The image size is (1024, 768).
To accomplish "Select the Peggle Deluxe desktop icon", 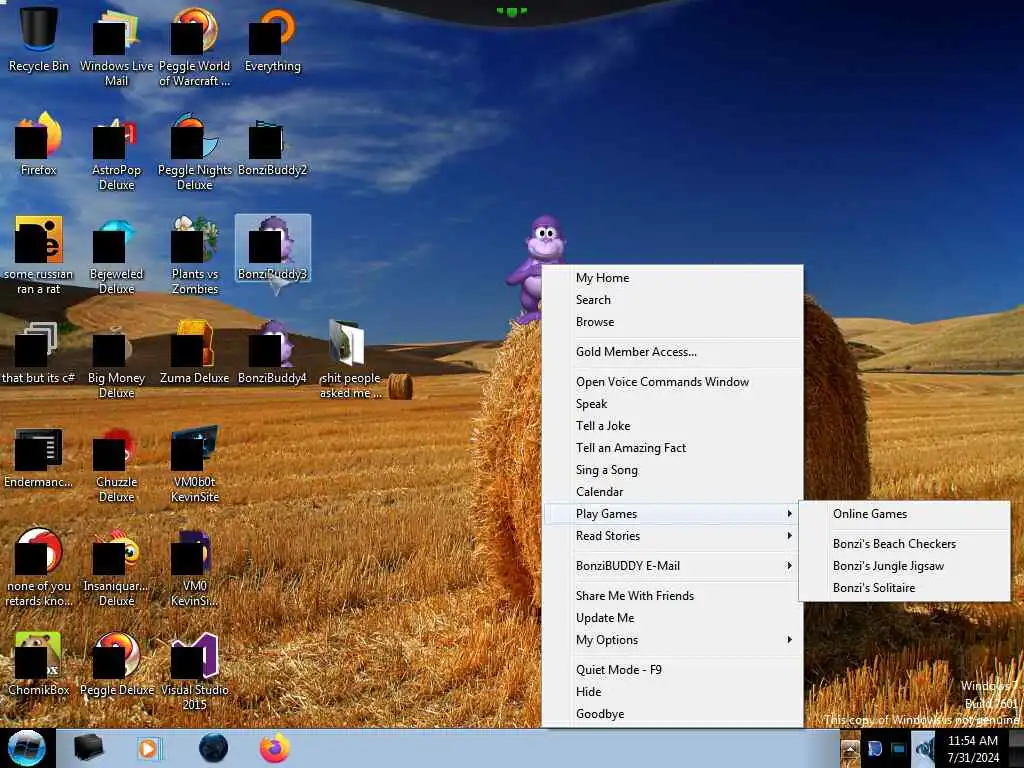I will tap(116, 663).
